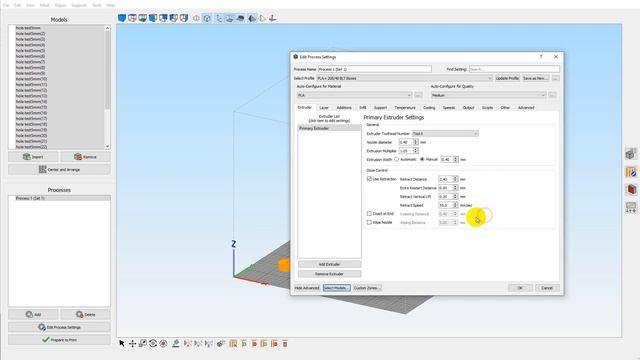
Task: Toggle the cross section view icon
Action: pyautogui.click(x=196, y=18)
